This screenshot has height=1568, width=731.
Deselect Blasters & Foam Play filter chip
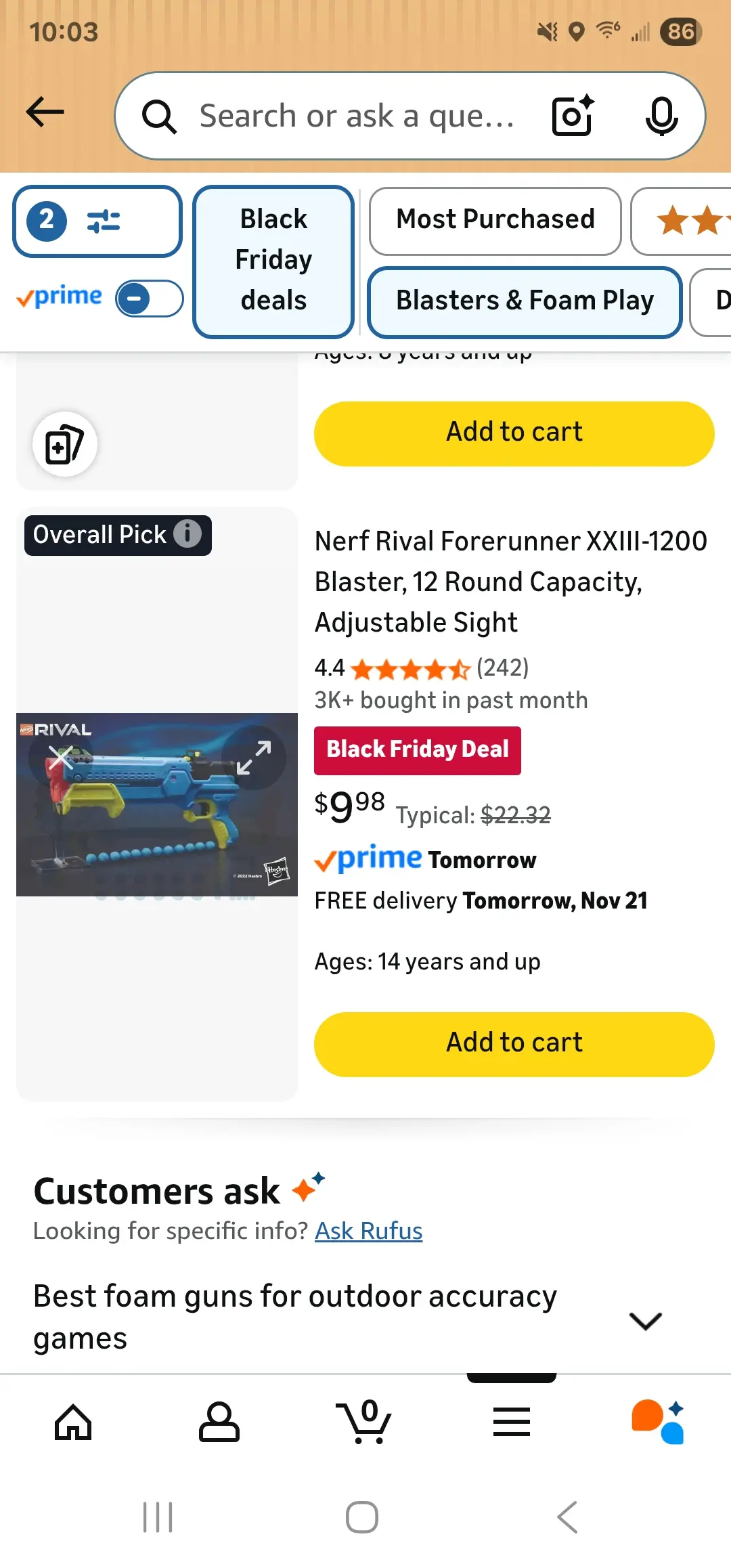[524, 301]
